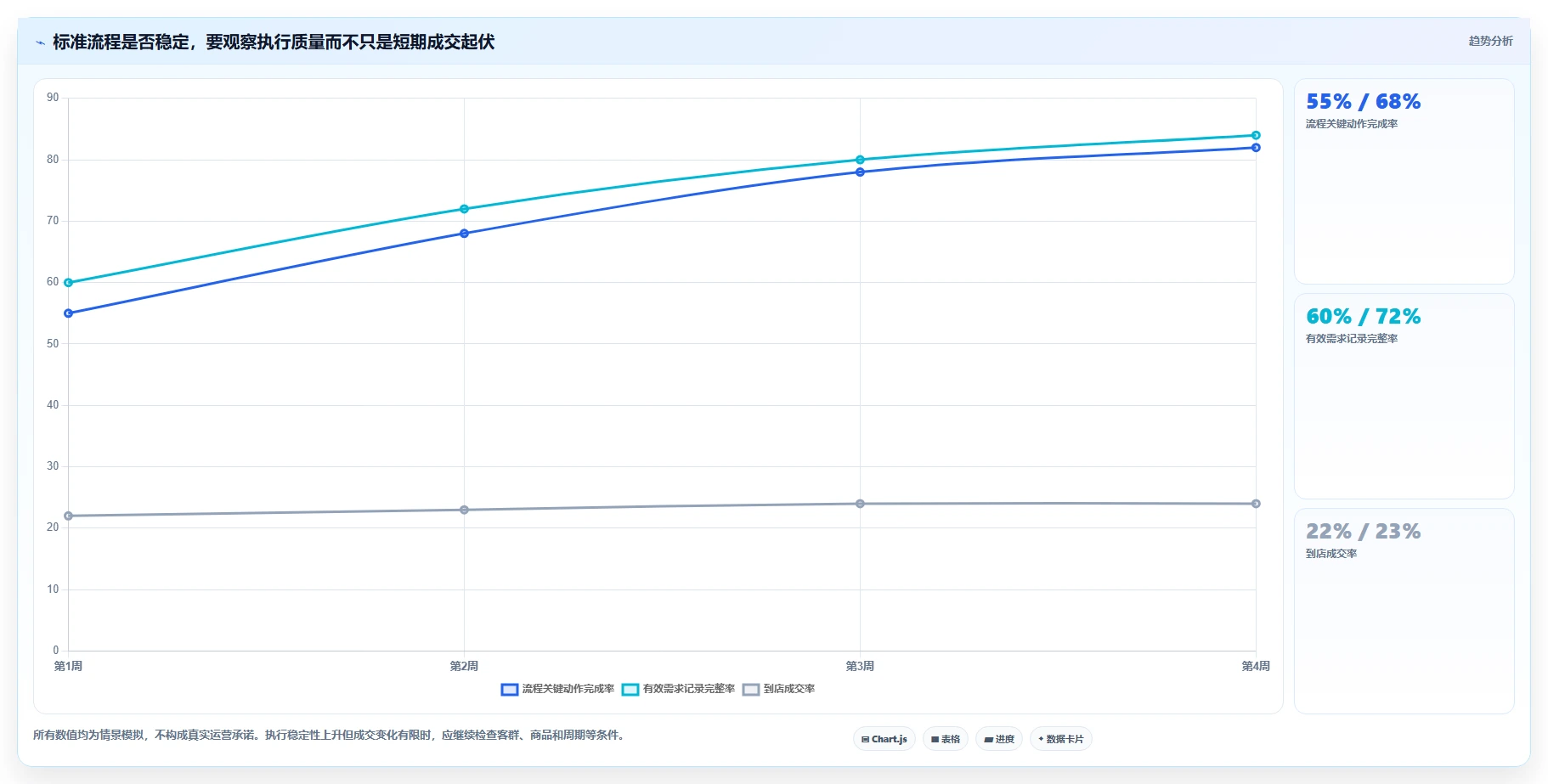Click the 40 y-axis label
Image resolution: width=1548 pixels, height=784 pixels.
(x=53, y=405)
